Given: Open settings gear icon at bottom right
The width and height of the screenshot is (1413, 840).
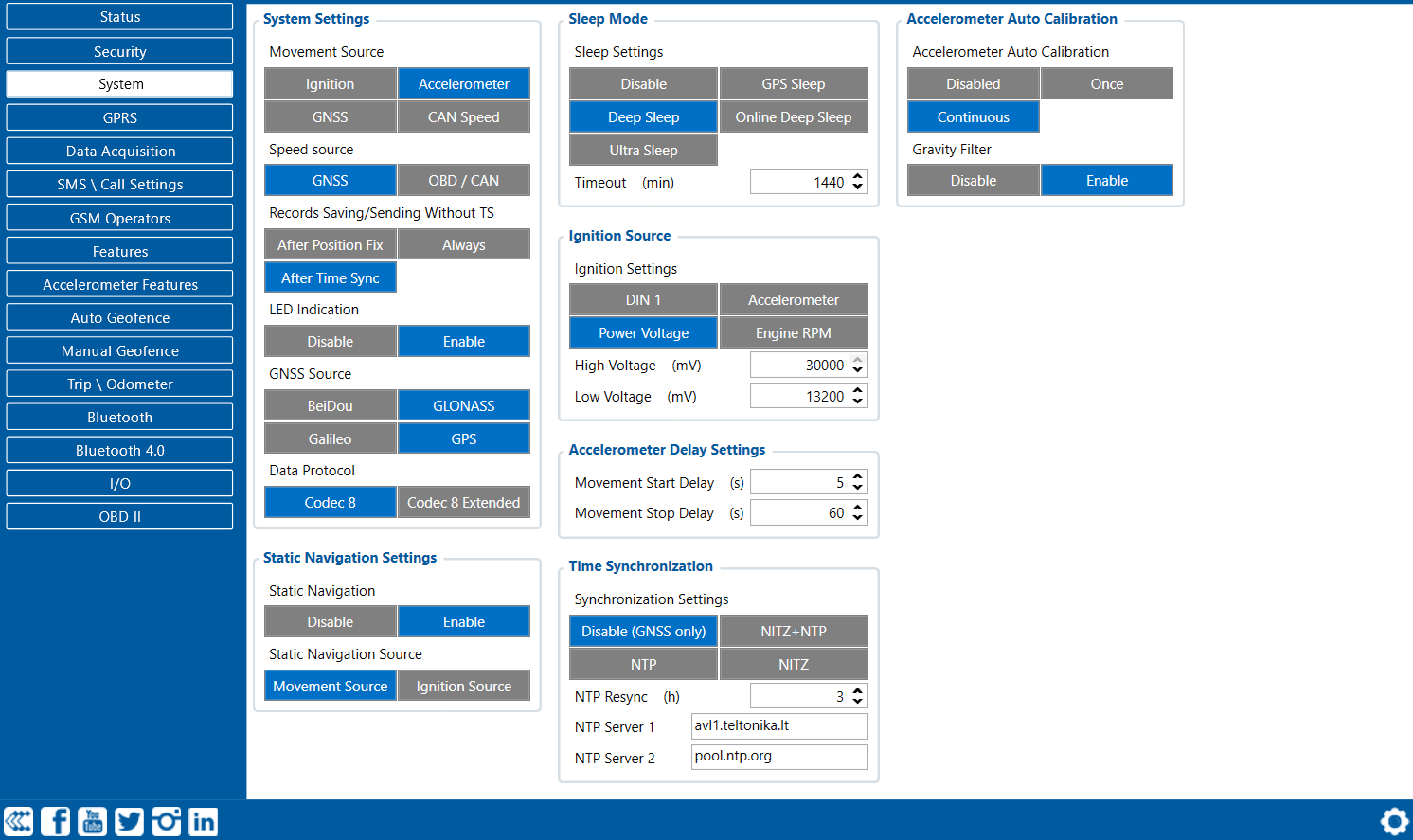Looking at the screenshot, I should point(1394,821).
